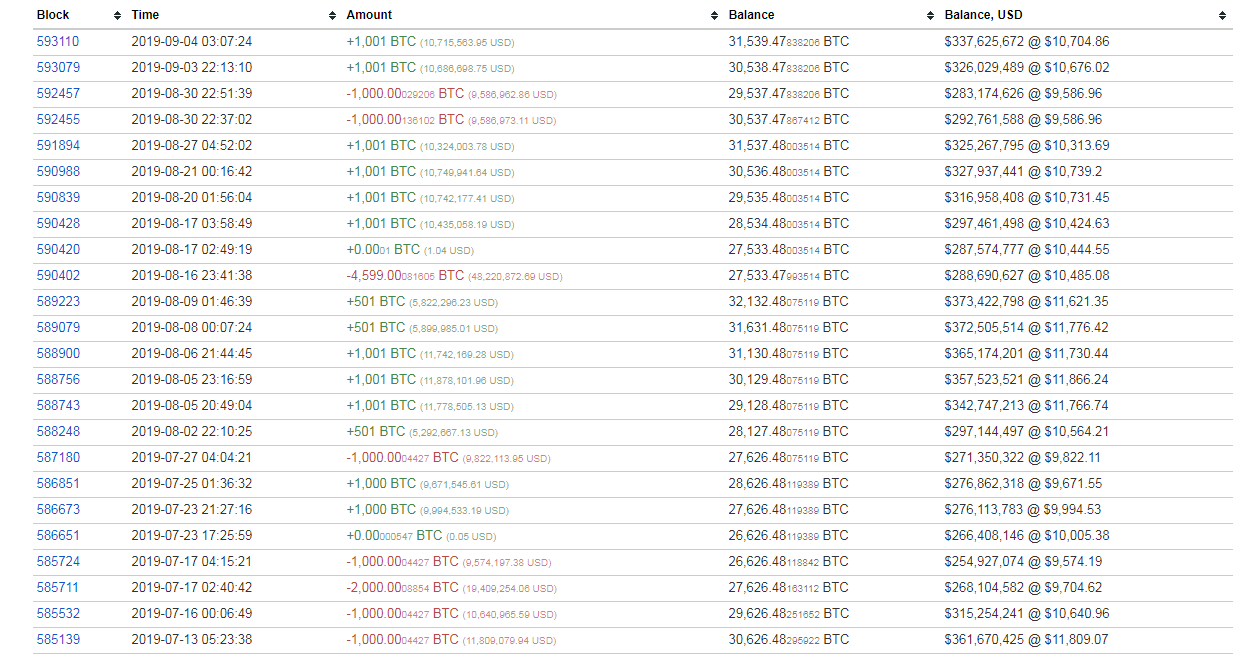Open block 593079 link
The width and height of the screenshot is (1247, 659).
tap(58, 68)
